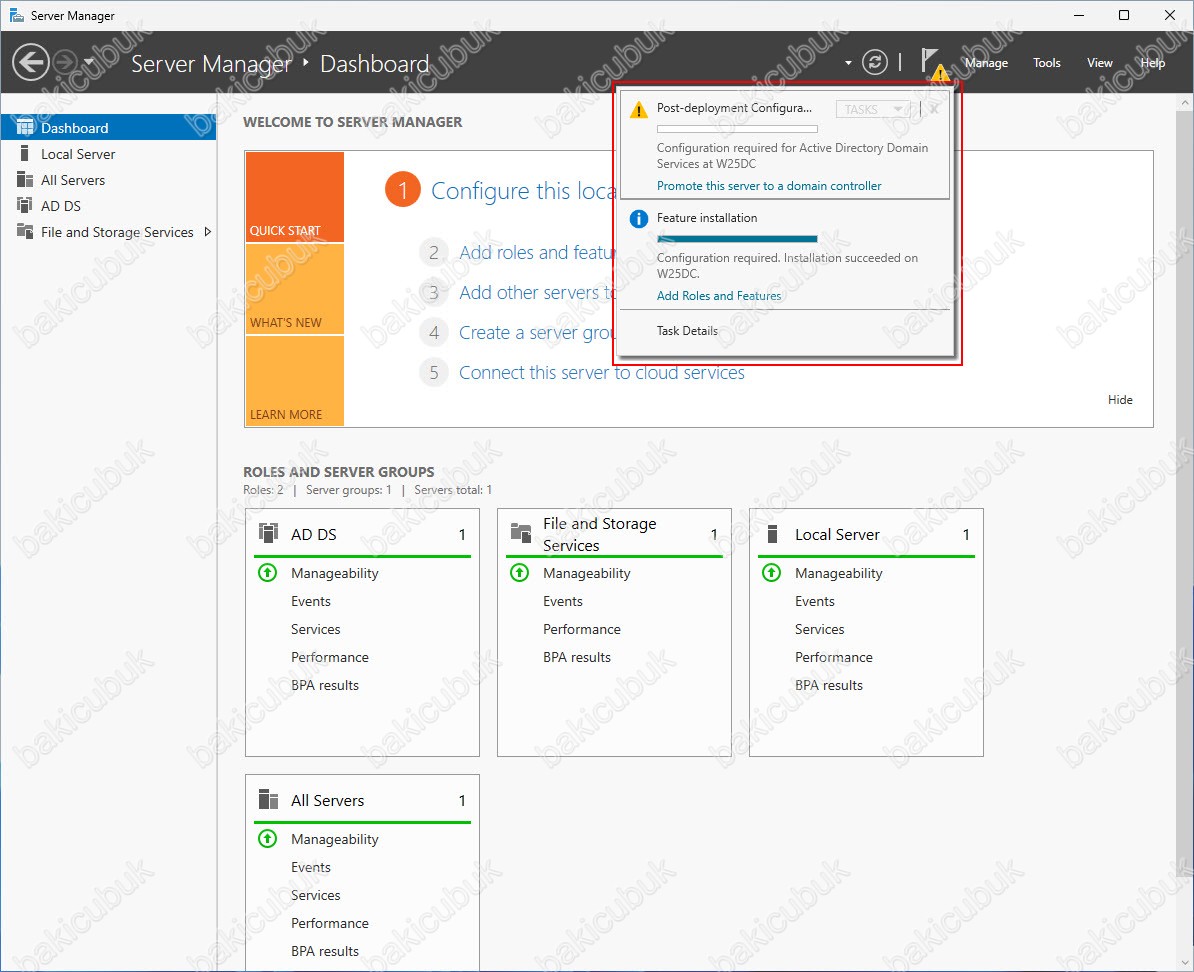Open Events in File and Storage Services tile

(563, 601)
